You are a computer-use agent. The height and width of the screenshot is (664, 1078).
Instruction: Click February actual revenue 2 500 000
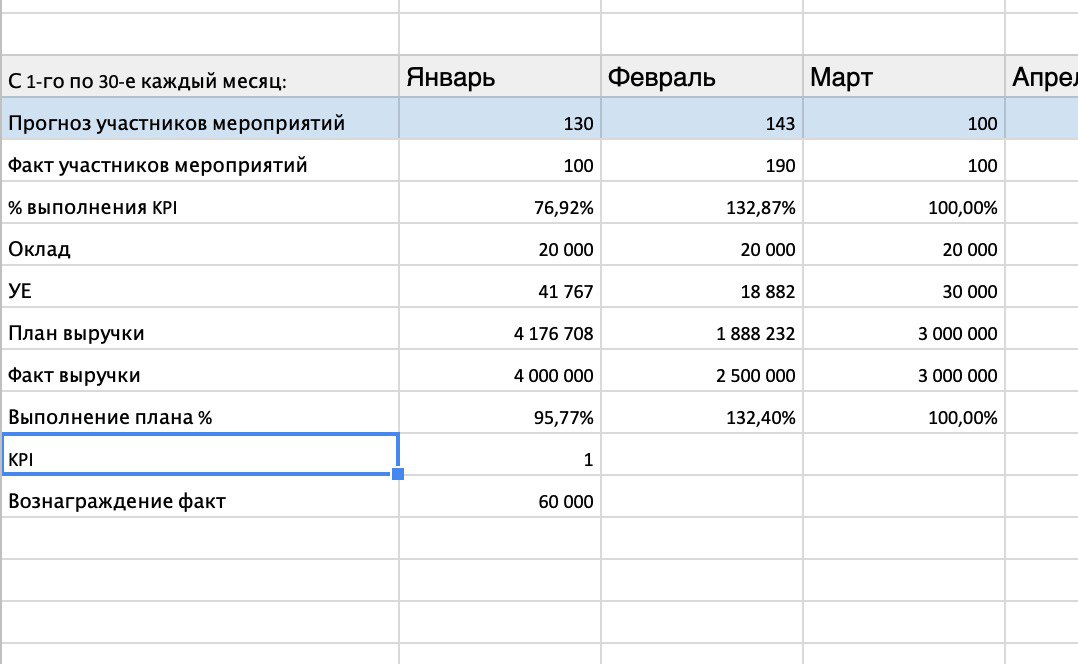tap(701, 375)
